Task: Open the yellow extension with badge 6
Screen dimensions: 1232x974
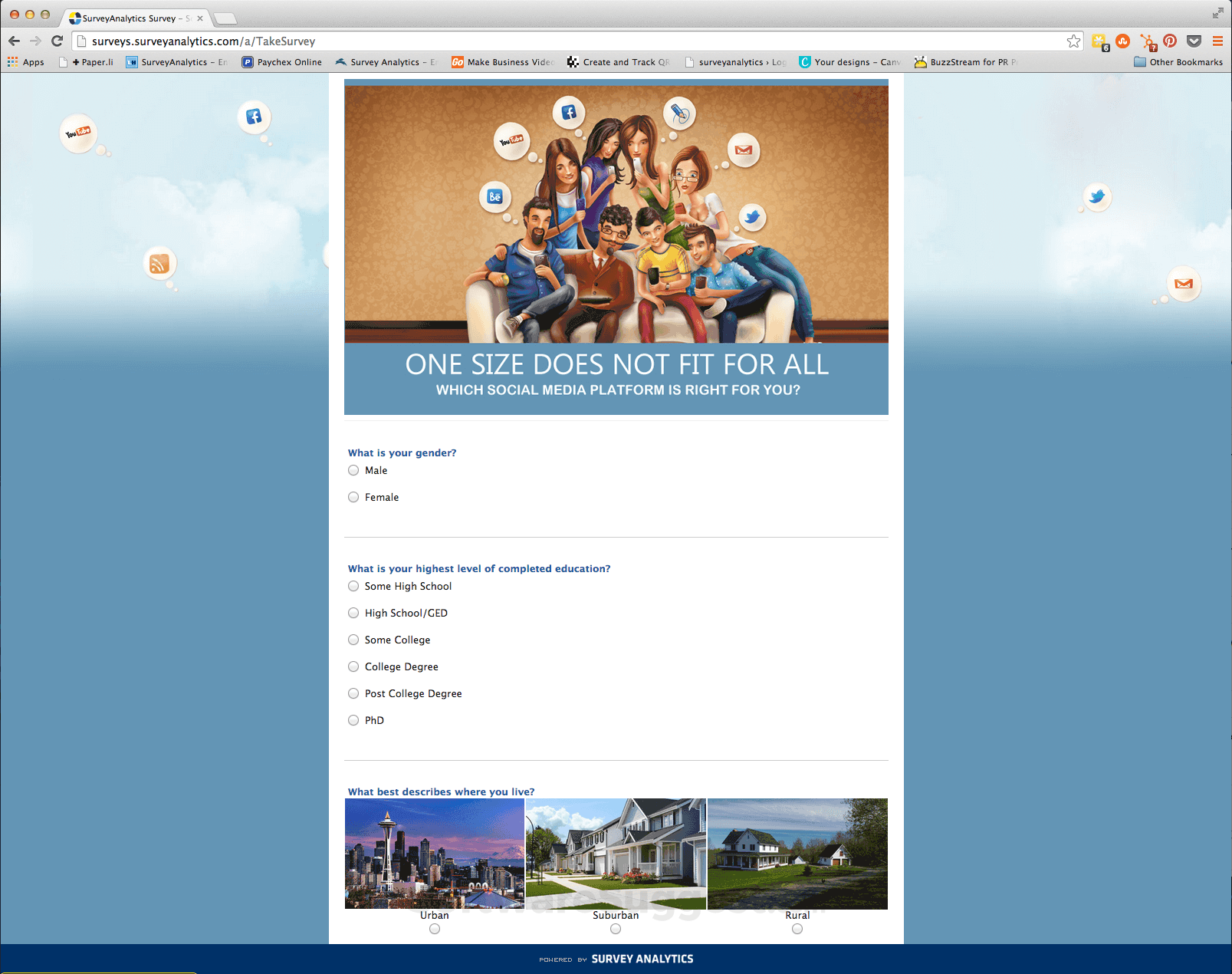Action: pyautogui.click(x=1100, y=42)
